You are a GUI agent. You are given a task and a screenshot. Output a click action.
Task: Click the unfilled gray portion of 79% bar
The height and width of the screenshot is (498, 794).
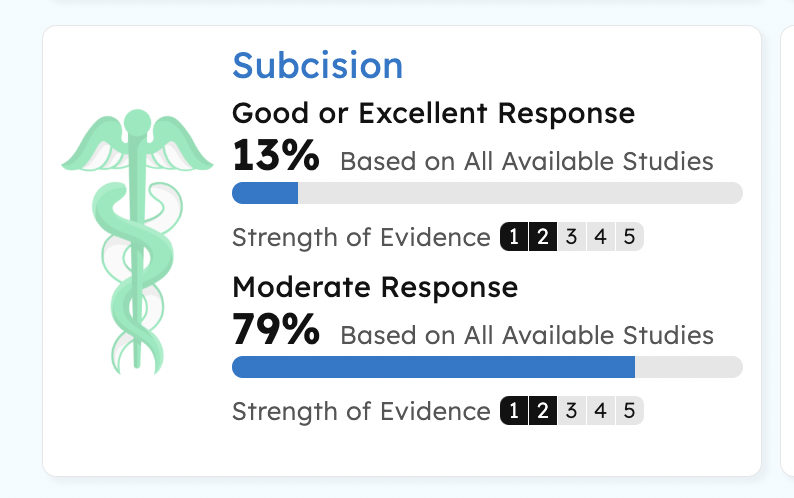689,367
